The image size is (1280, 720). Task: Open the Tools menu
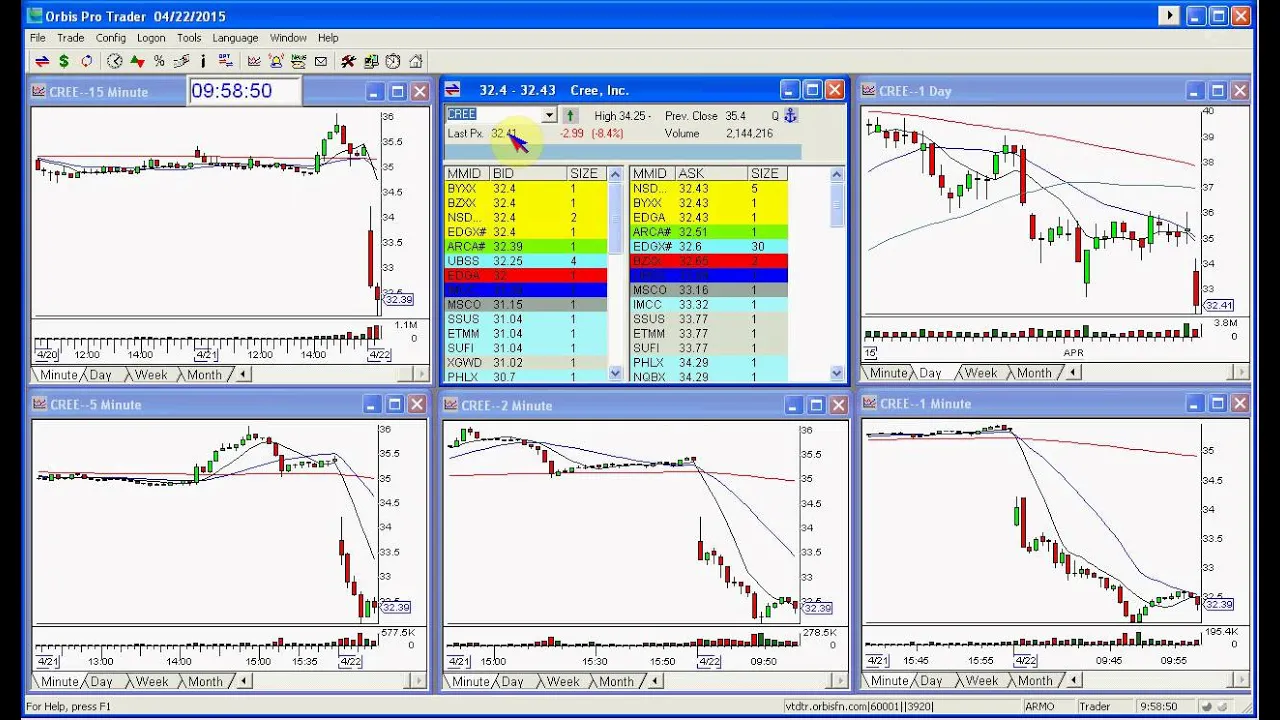tap(189, 38)
